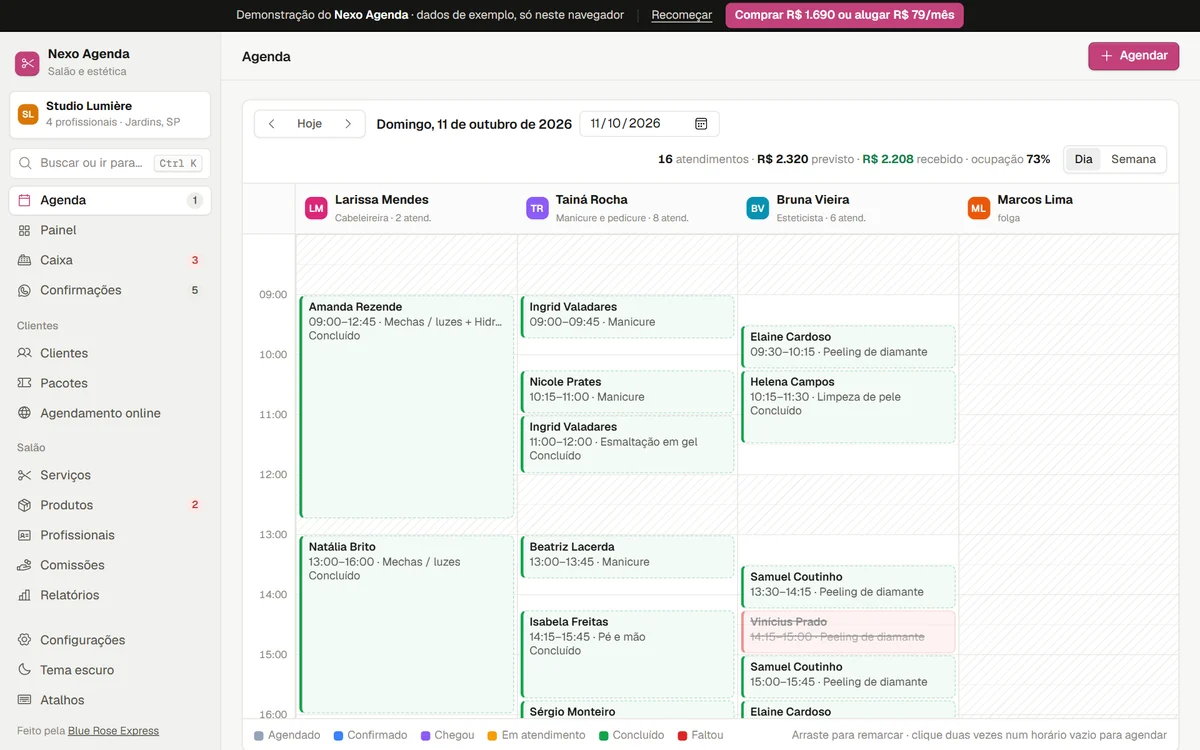Click the BV avatar for Bruna Vieira
Viewport: 1200px width, 750px height.
click(758, 208)
